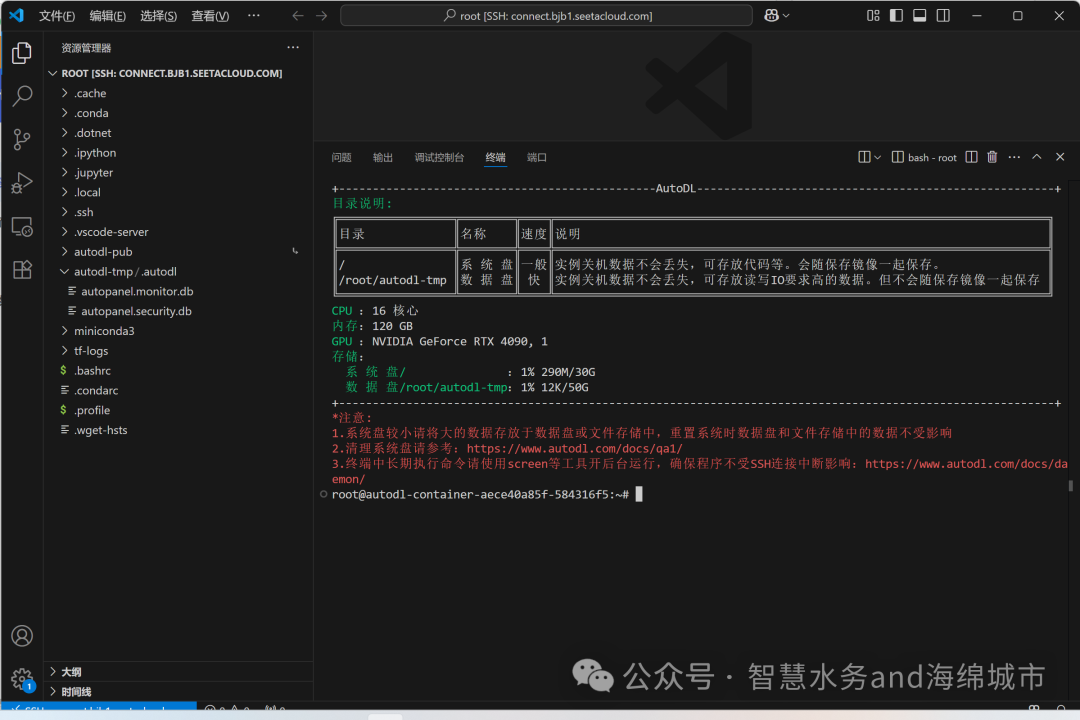1080x720 pixels.
Task: Expand the .ssh folder
Action: tap(178, 212)
